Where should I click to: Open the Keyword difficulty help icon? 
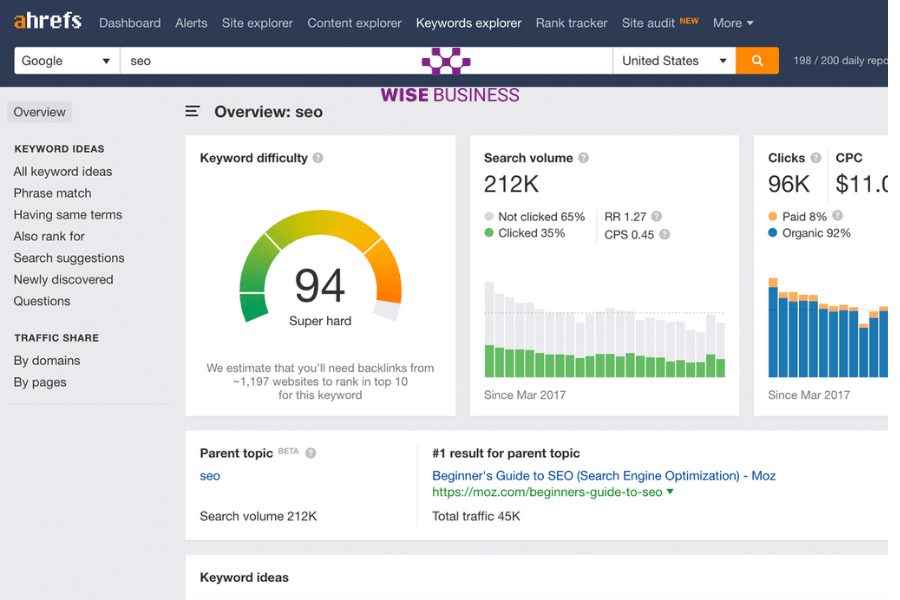coord(318,158)
